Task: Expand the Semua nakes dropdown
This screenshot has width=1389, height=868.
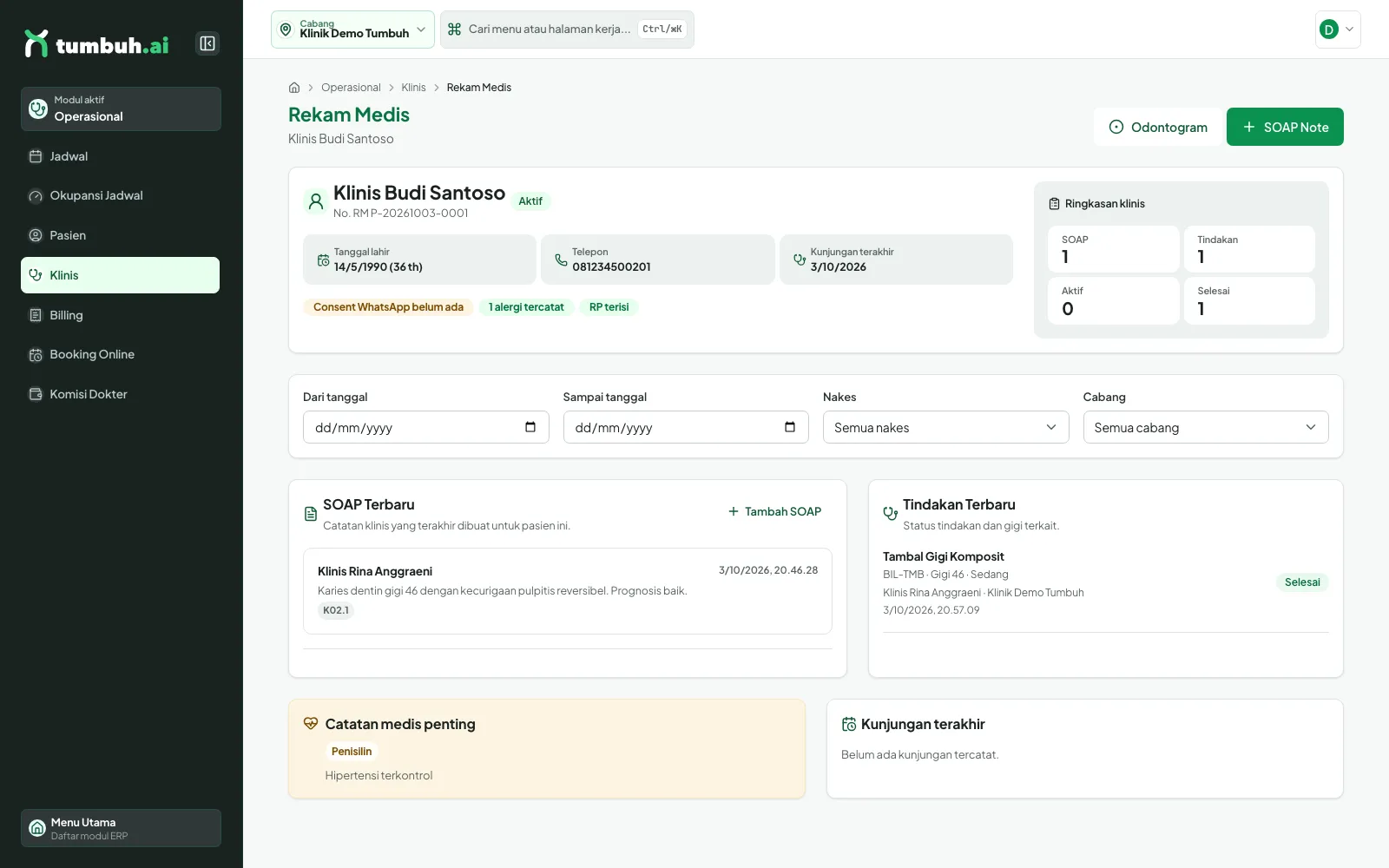Action: click(945, 427)
